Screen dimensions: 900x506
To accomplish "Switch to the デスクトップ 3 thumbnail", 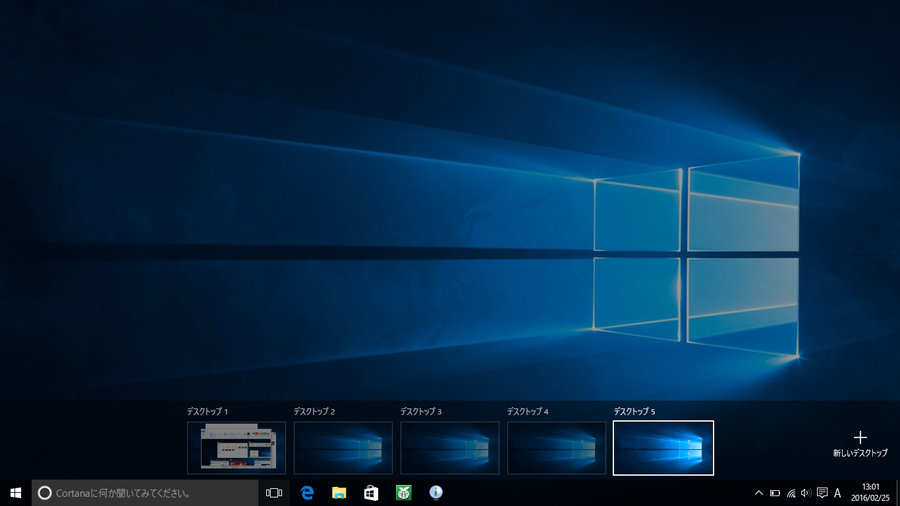I will pos(450,447).
